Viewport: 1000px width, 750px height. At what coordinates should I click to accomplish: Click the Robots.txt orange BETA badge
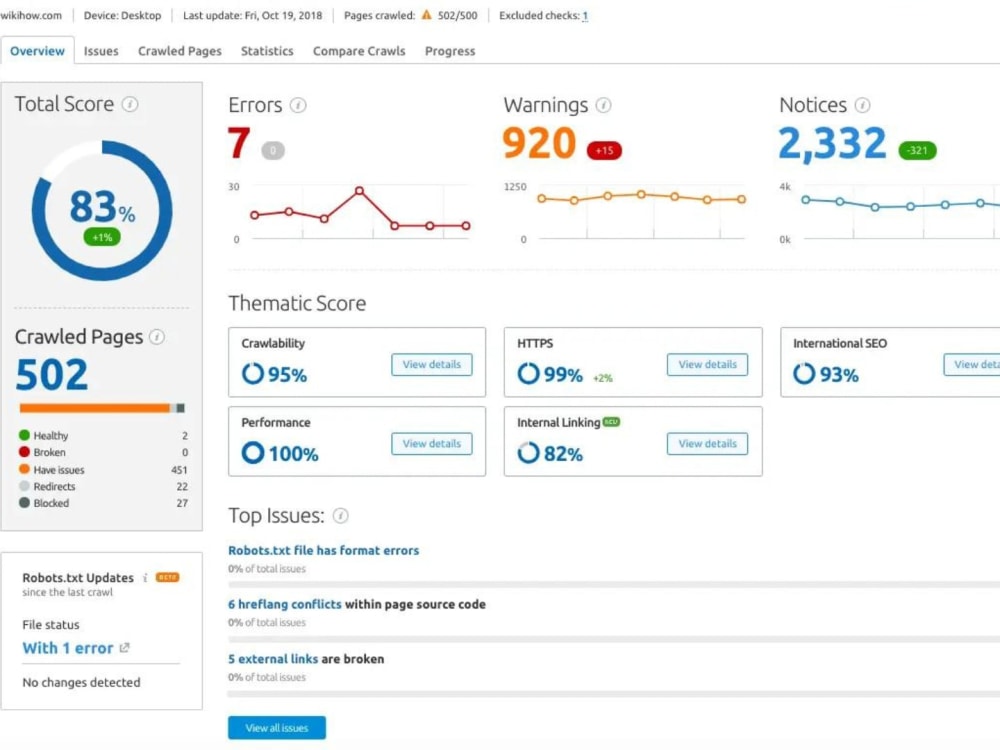[x=168, y=577]
